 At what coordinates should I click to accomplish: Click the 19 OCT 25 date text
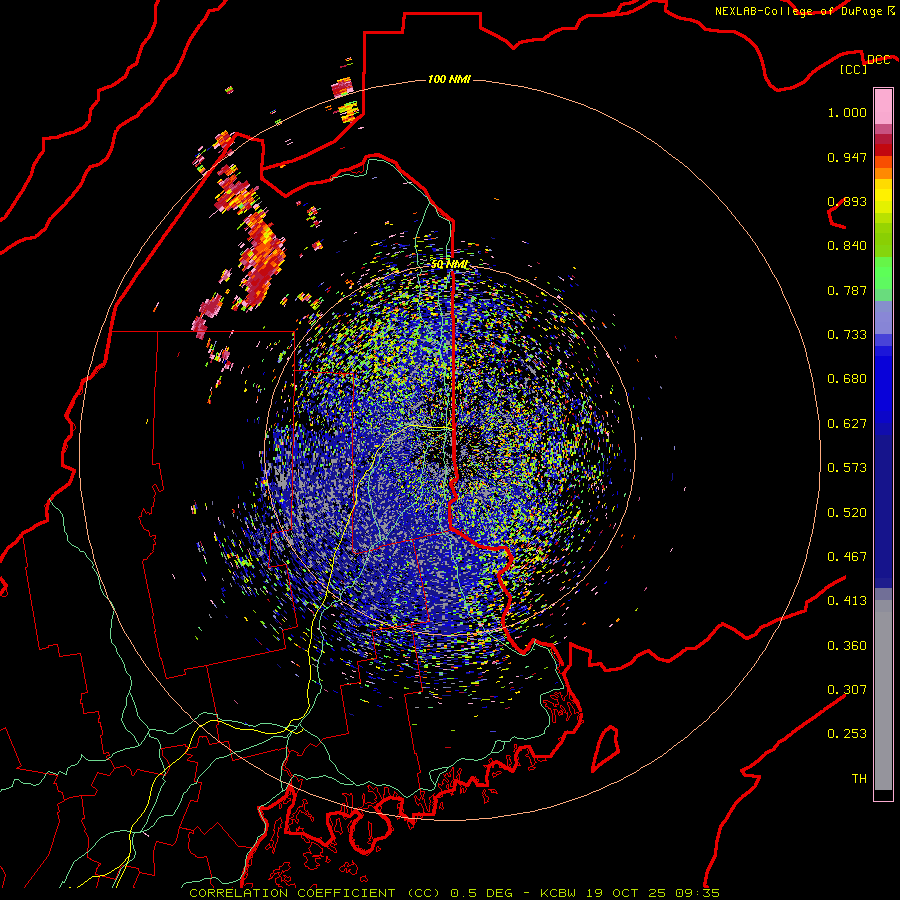coord(626,893)
